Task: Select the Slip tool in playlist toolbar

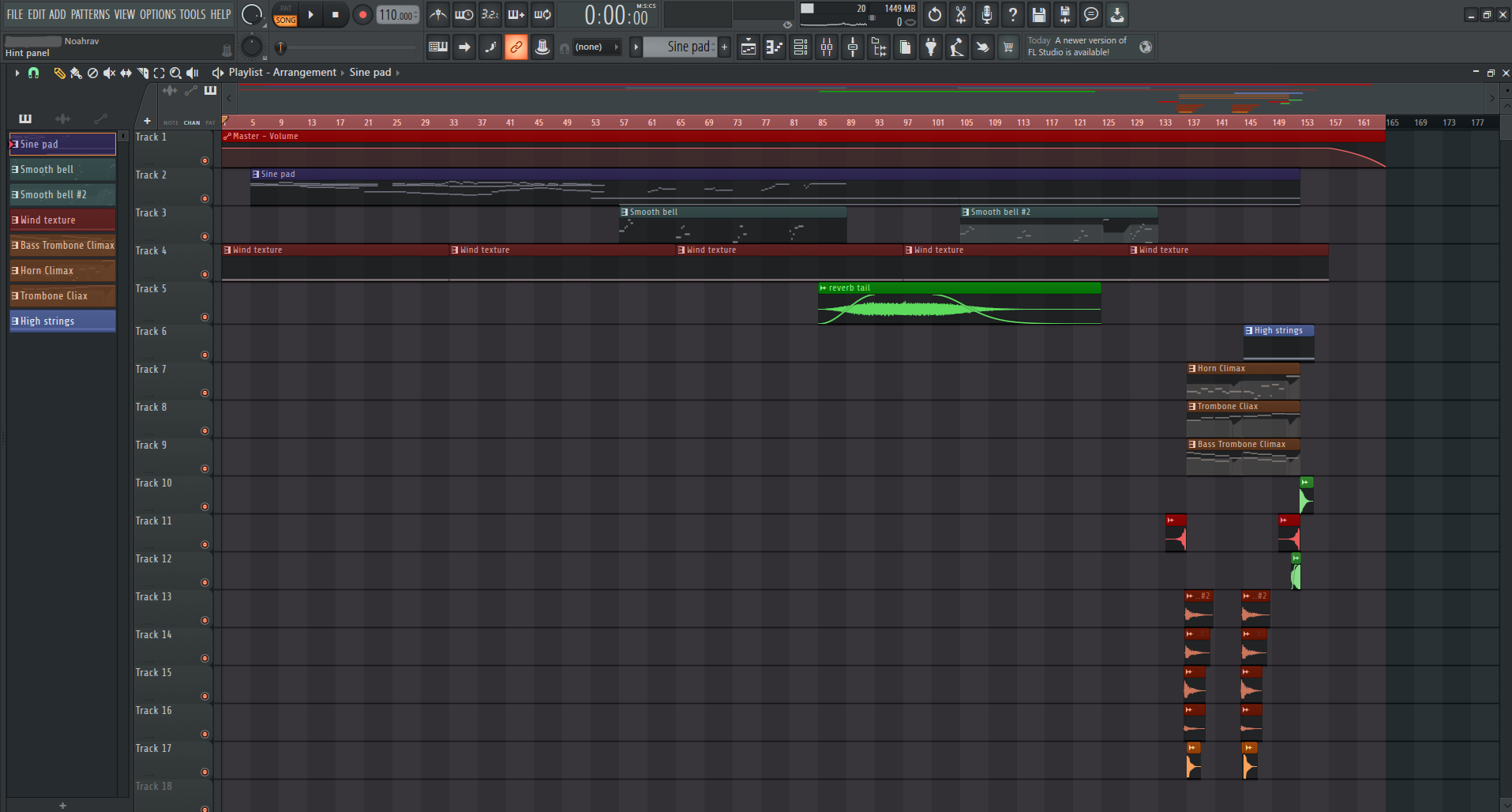Action: point(126,73)
